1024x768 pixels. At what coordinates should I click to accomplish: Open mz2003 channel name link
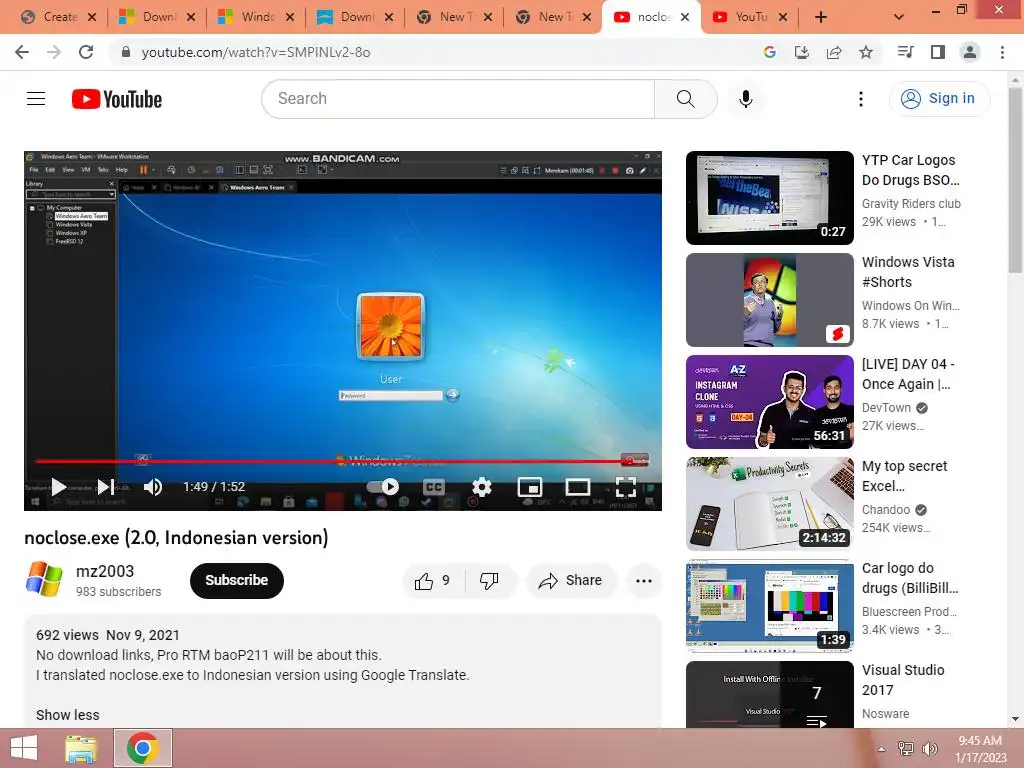(104, 571)
